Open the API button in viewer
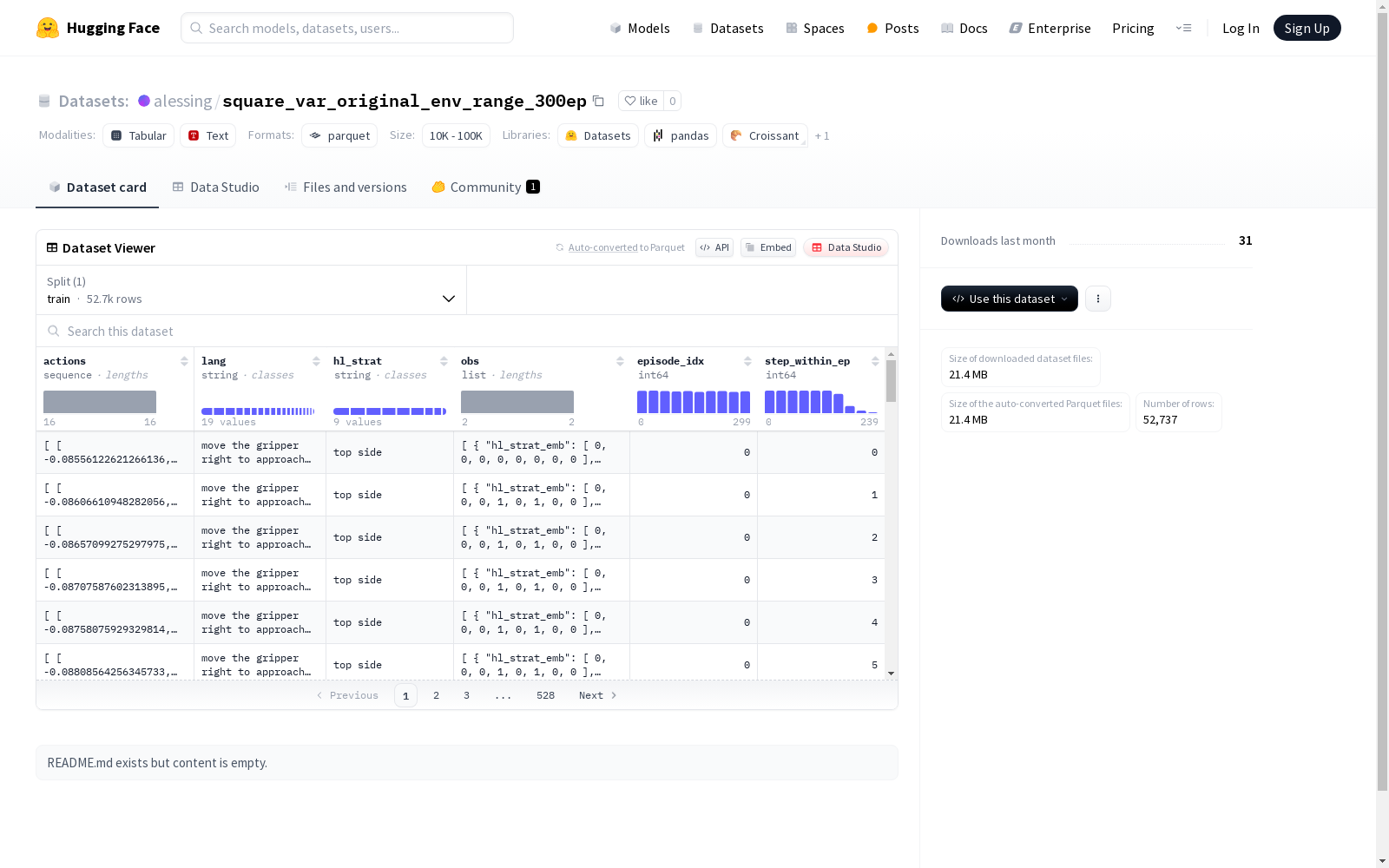Screen dimensions: 1389x868 click(x=714, y=247)
